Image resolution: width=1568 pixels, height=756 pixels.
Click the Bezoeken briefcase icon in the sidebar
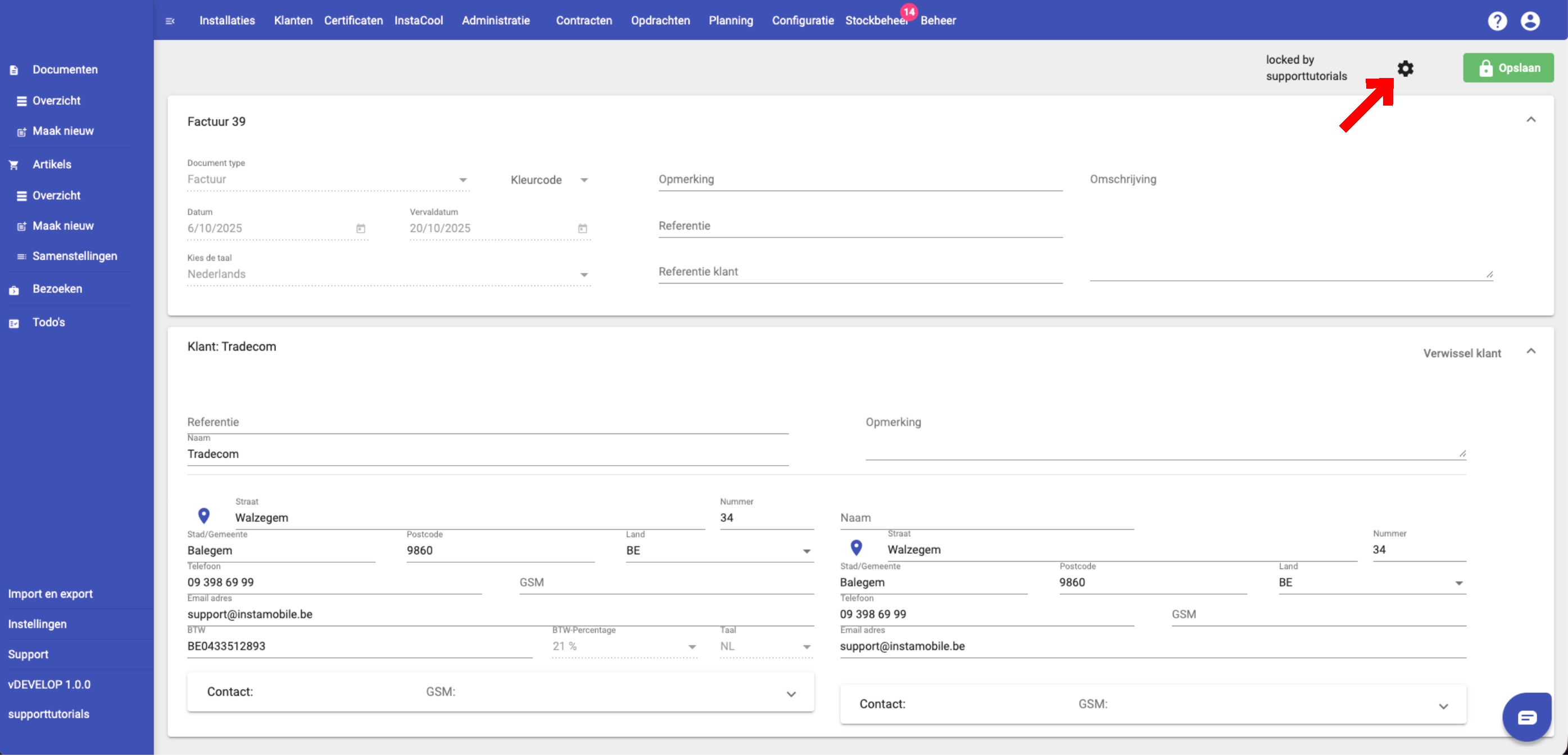click(x=14, y=290)
